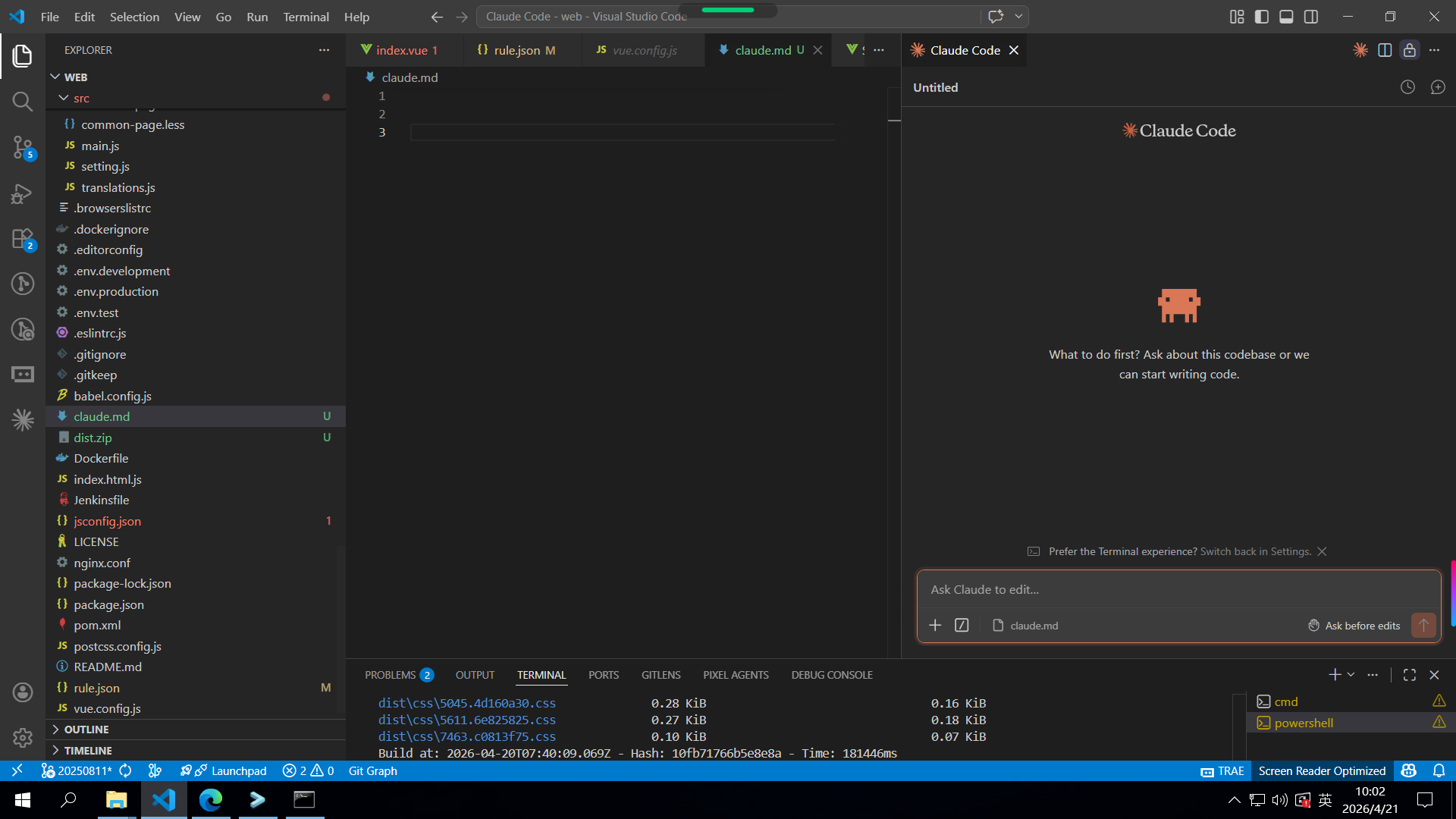
Task: Focus the Ask Claude to edit input
Action: 1178,589
